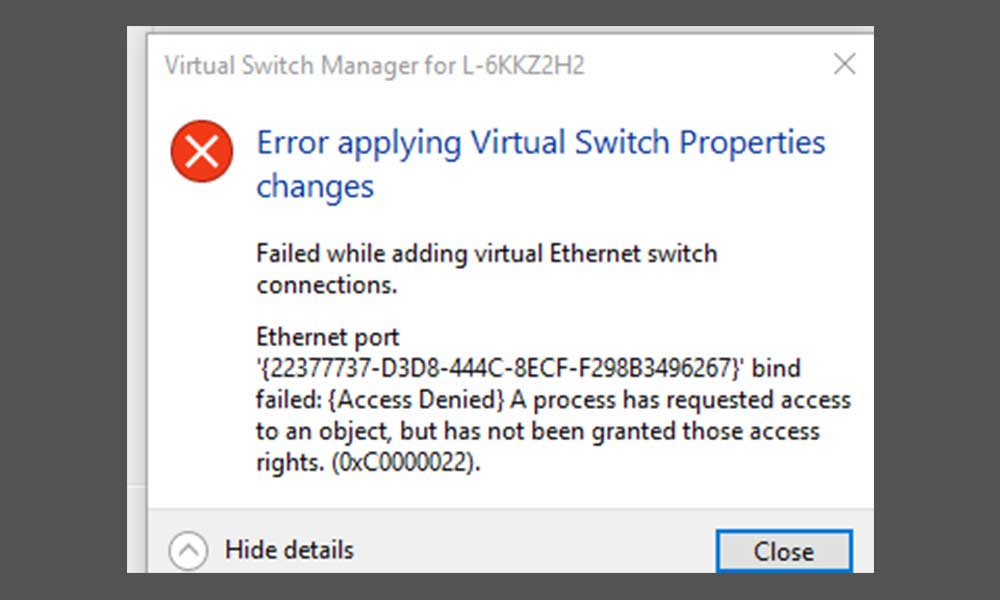Dismiss the error with the Close button

pos(784,551)
